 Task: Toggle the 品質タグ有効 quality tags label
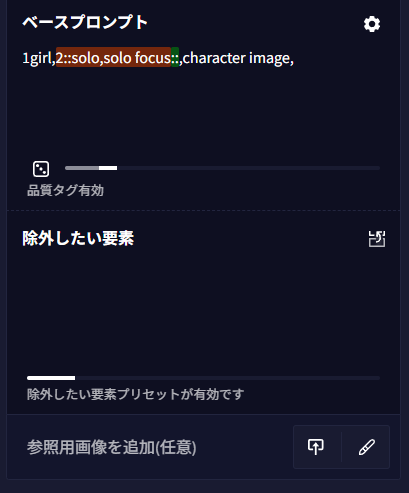(x=65, y=191)
